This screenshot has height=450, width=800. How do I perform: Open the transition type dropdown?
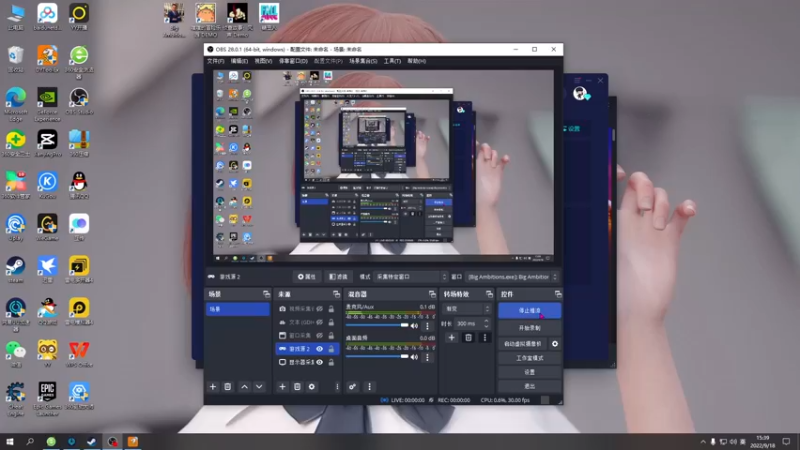click(466, 309)
